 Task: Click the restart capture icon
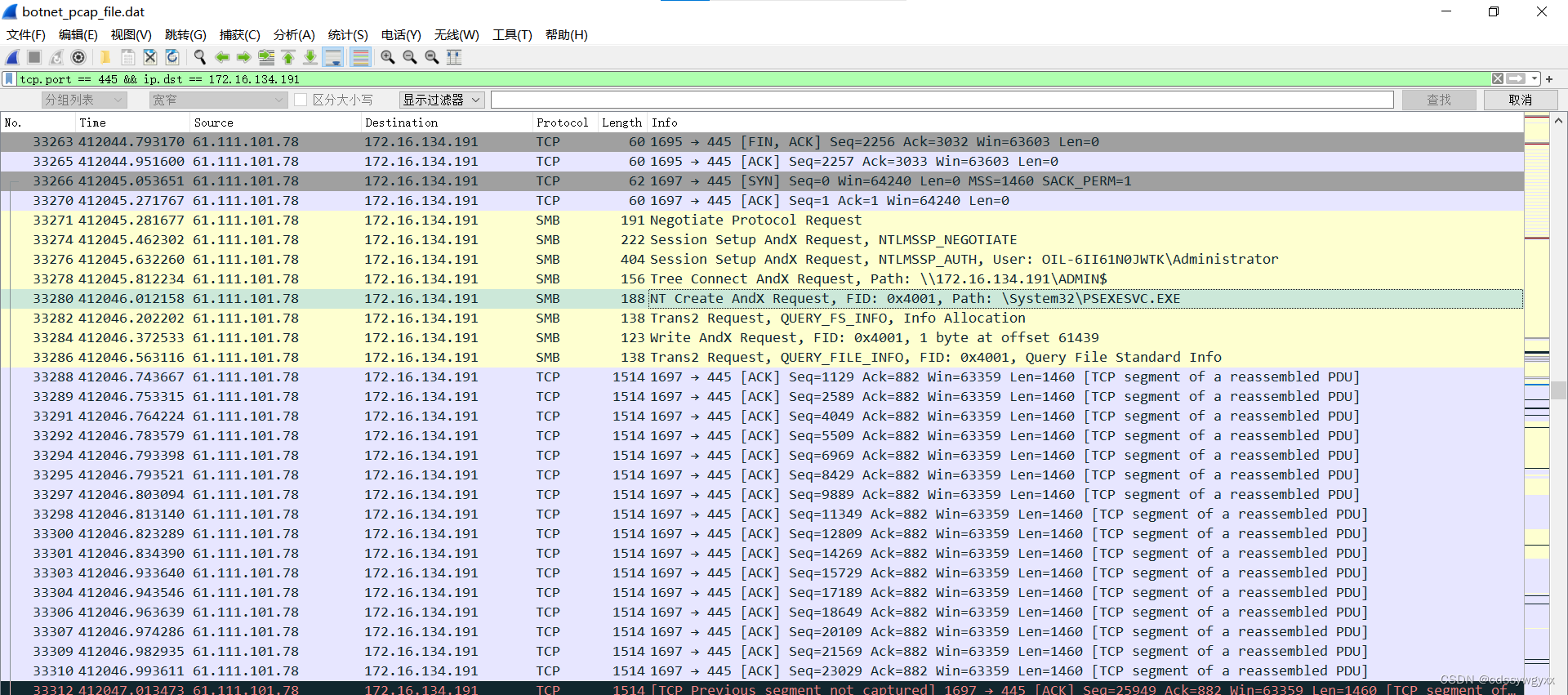tap(56, 57)
